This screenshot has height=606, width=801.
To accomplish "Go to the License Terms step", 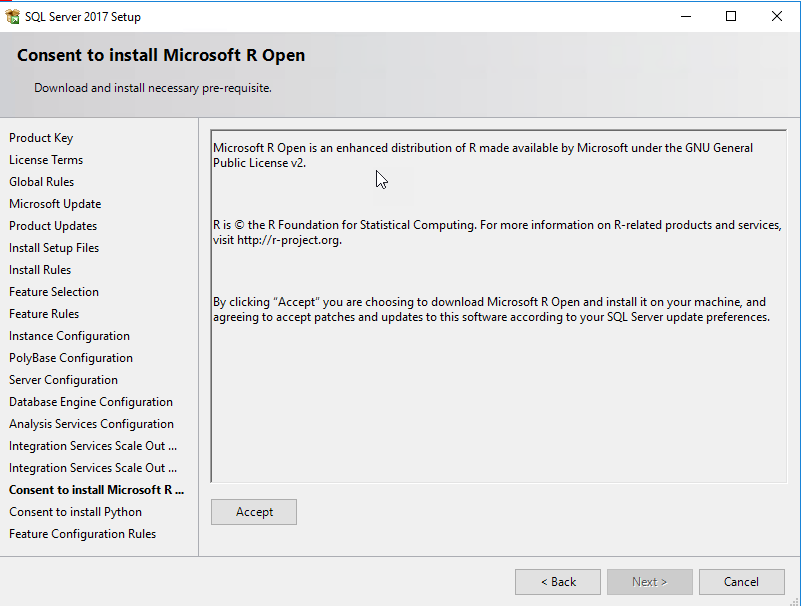I will (46, 160).
